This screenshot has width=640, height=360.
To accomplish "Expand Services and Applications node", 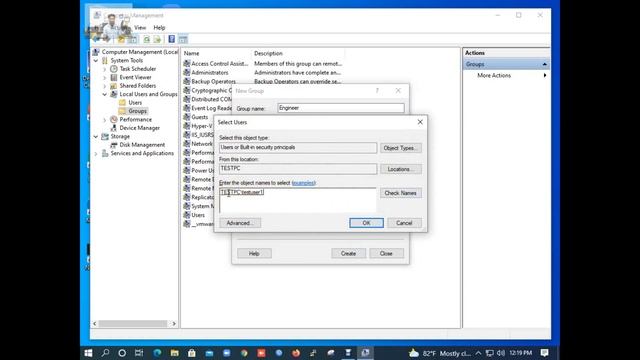I will (x=96, y=154).
